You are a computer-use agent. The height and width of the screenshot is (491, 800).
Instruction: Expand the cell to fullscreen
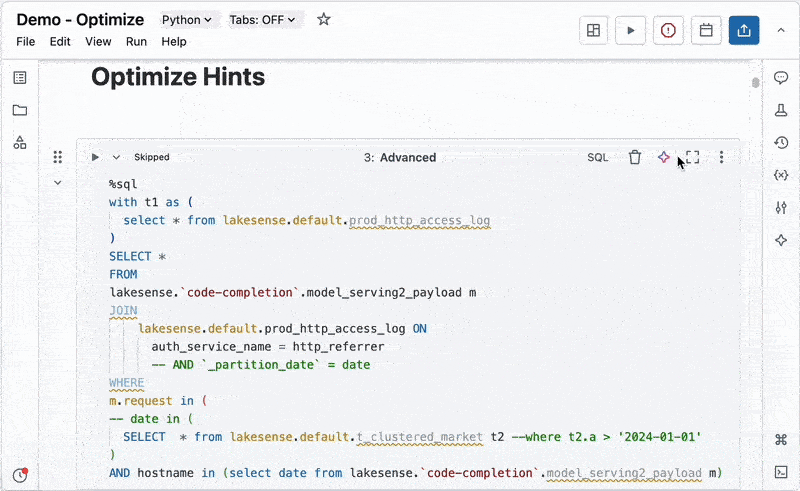tap(692, 157)
